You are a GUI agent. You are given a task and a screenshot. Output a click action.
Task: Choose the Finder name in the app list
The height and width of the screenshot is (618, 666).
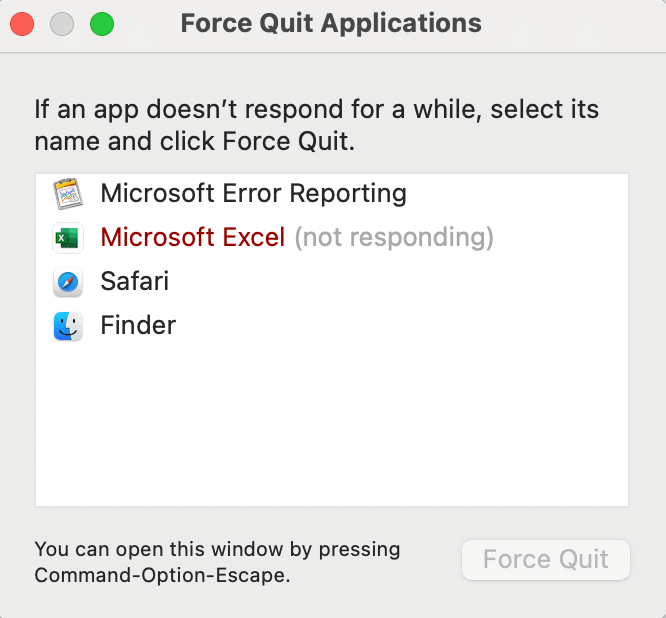click(138, 325)
